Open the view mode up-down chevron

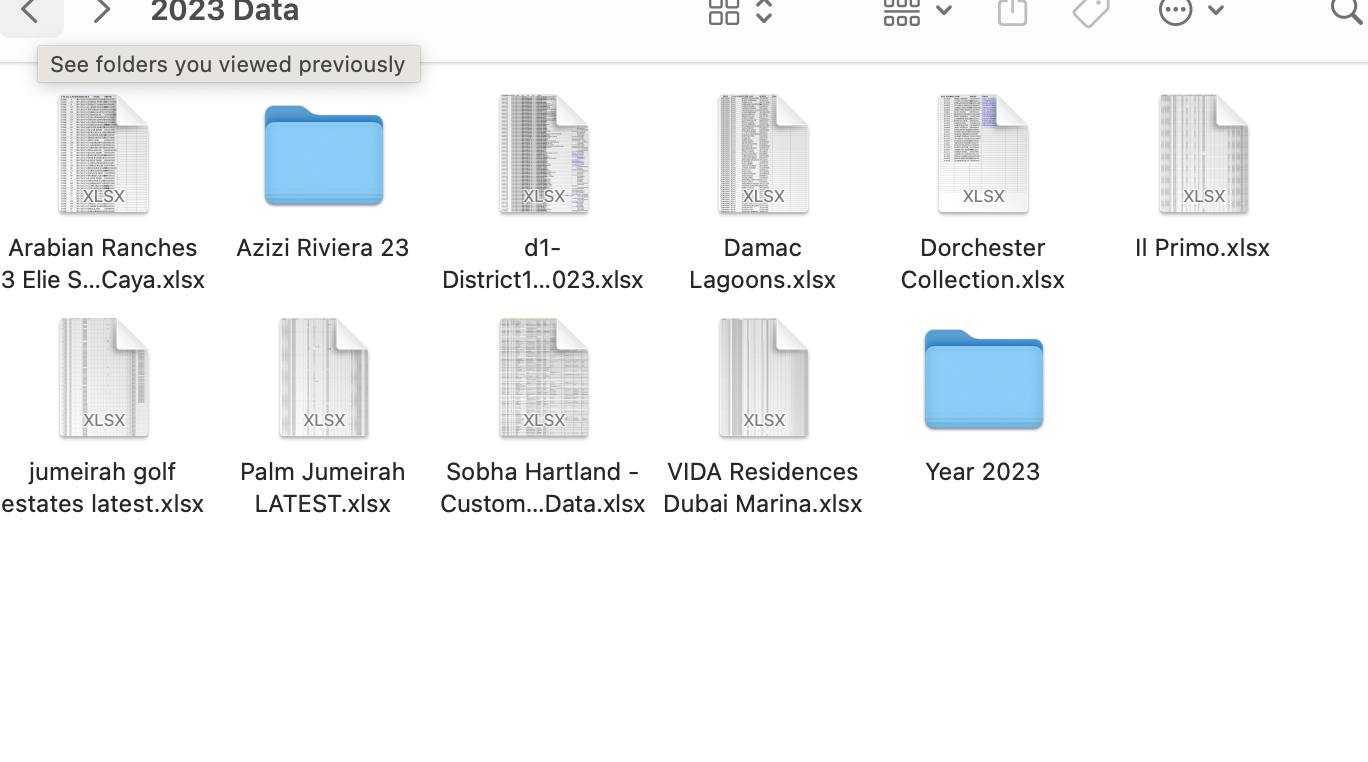764,12
